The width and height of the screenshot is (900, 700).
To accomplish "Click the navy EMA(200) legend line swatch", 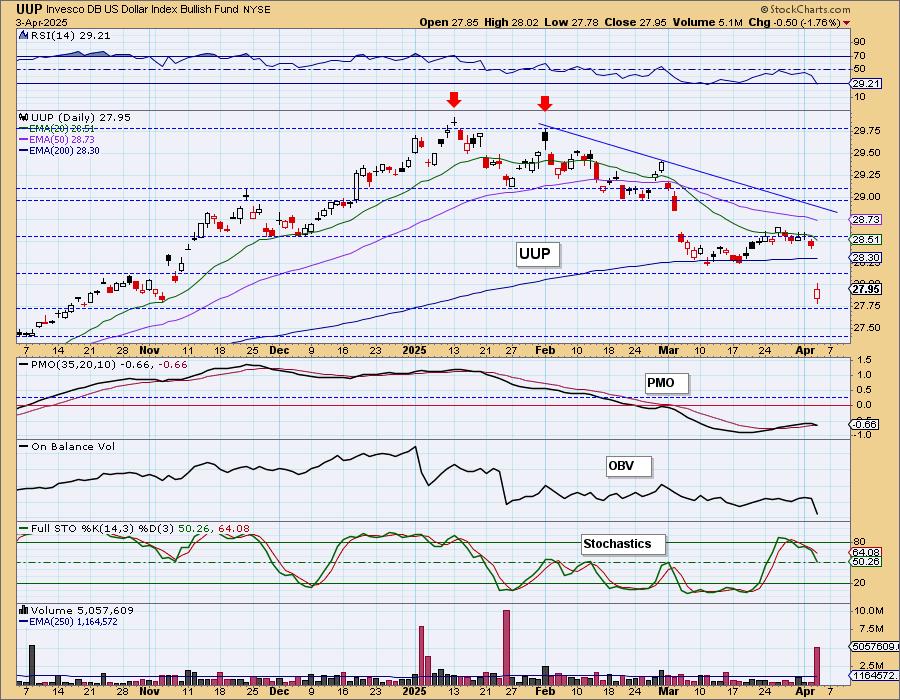I will coord(24,150).
